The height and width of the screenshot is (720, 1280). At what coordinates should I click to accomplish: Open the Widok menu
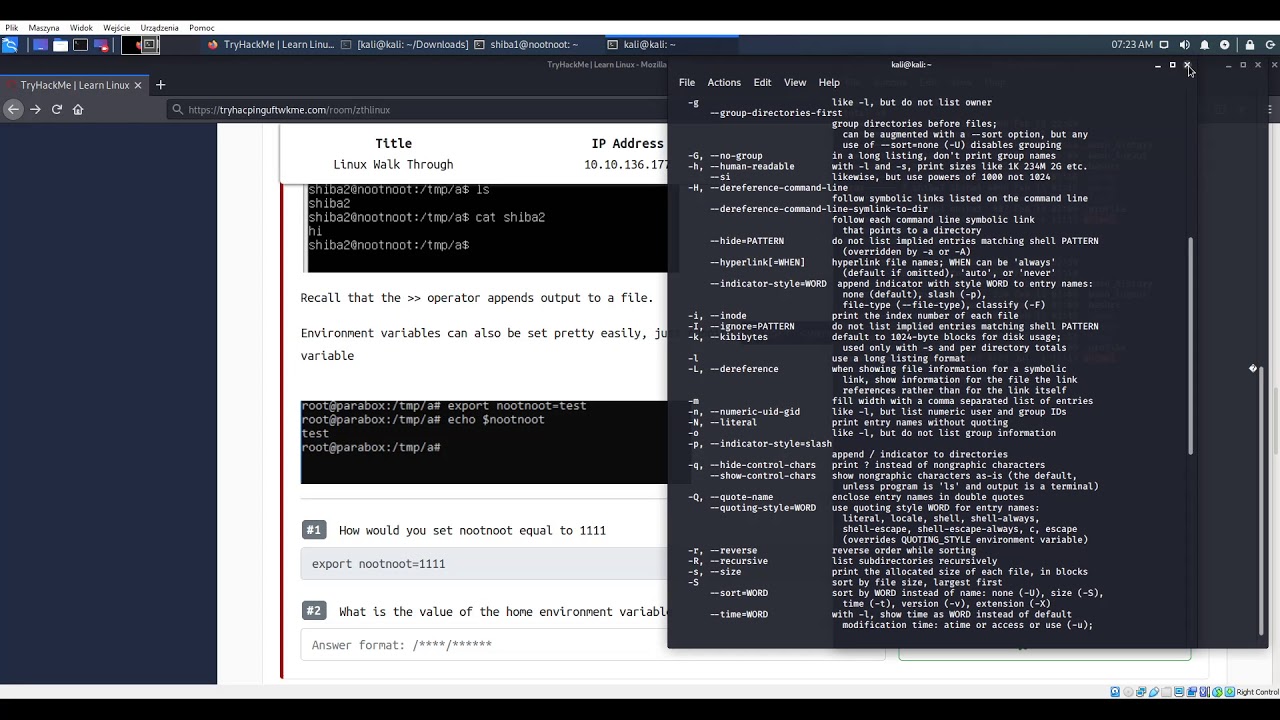[x=81, y=28]
